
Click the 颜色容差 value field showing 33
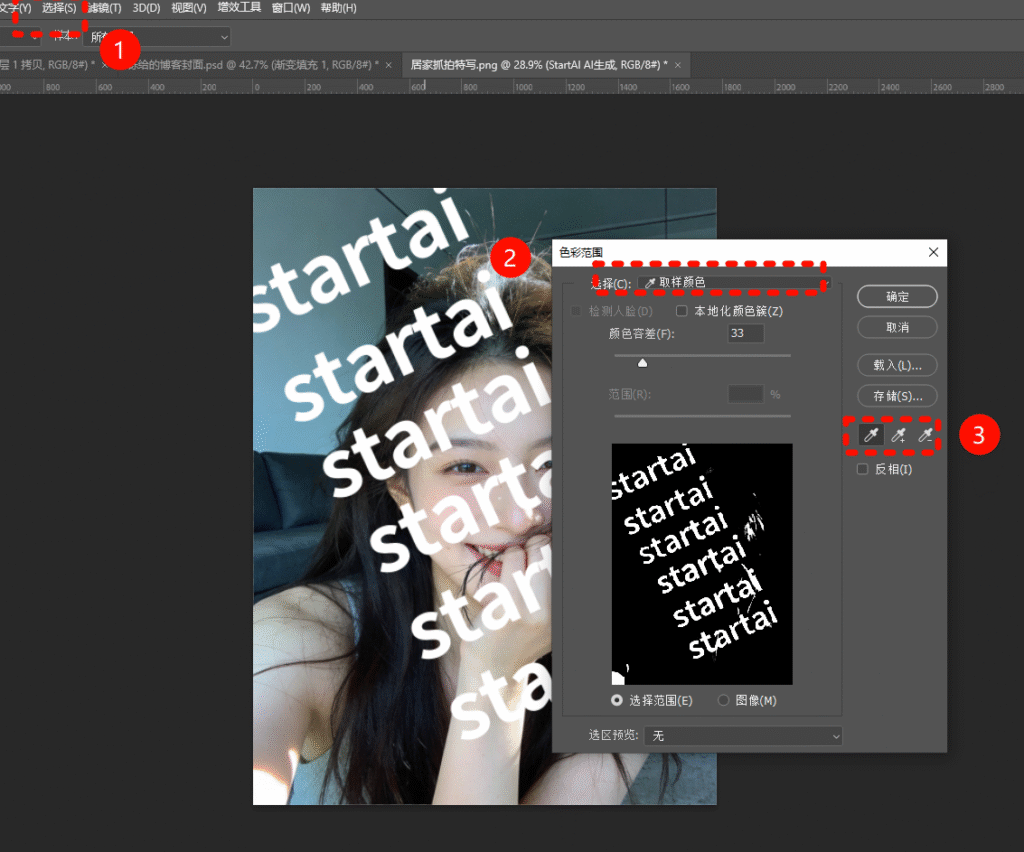(x=745, y=333)
